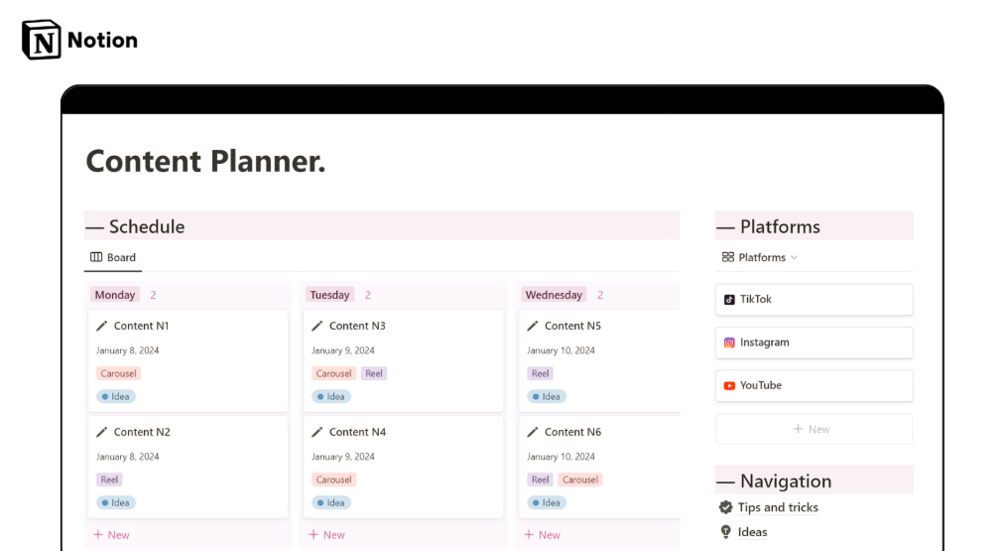This screenshot has width=1005, height=551.
Task: Click the TikTok icon
Action: (729, 300)
